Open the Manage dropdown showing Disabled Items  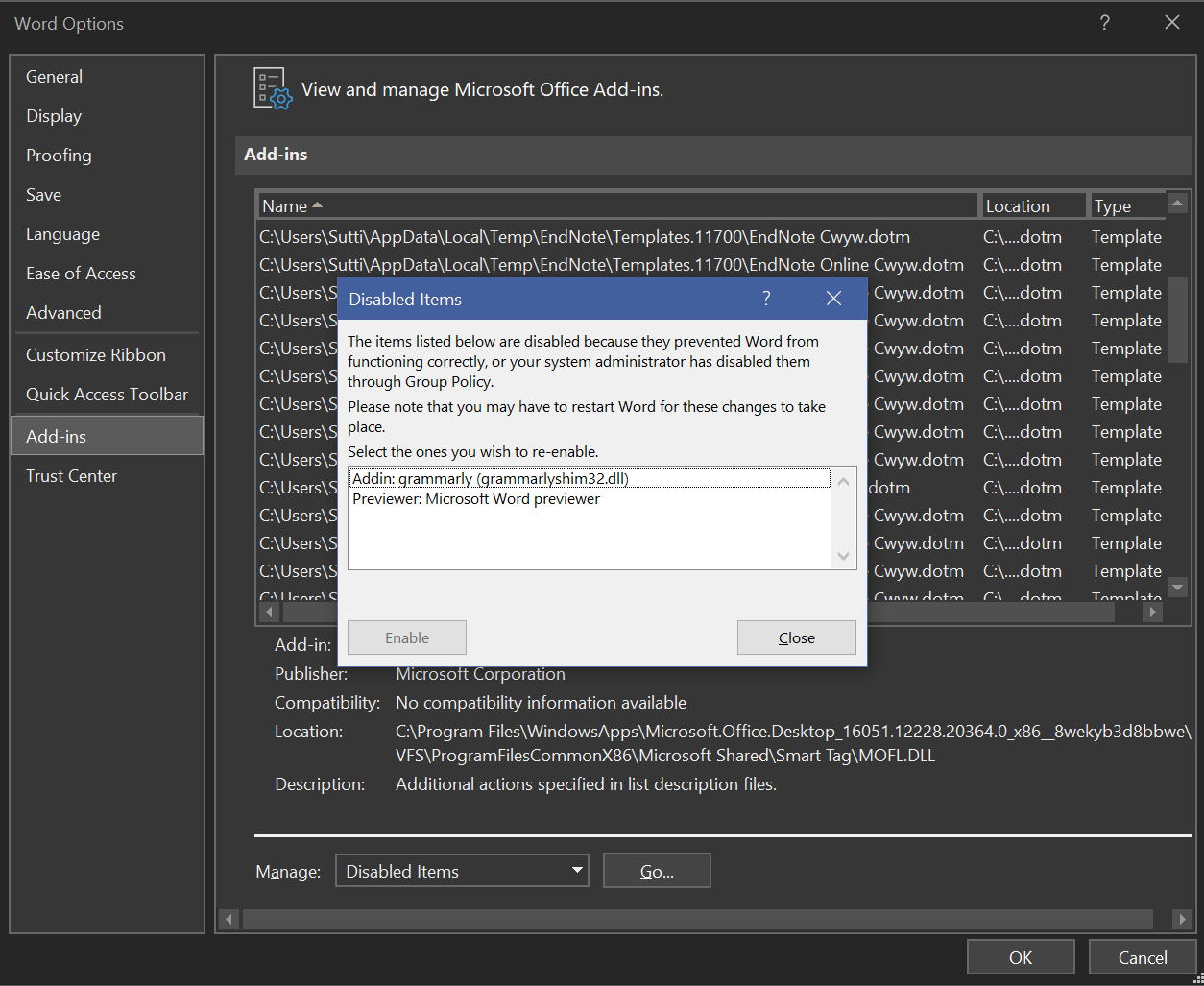(x=462, y=871)
